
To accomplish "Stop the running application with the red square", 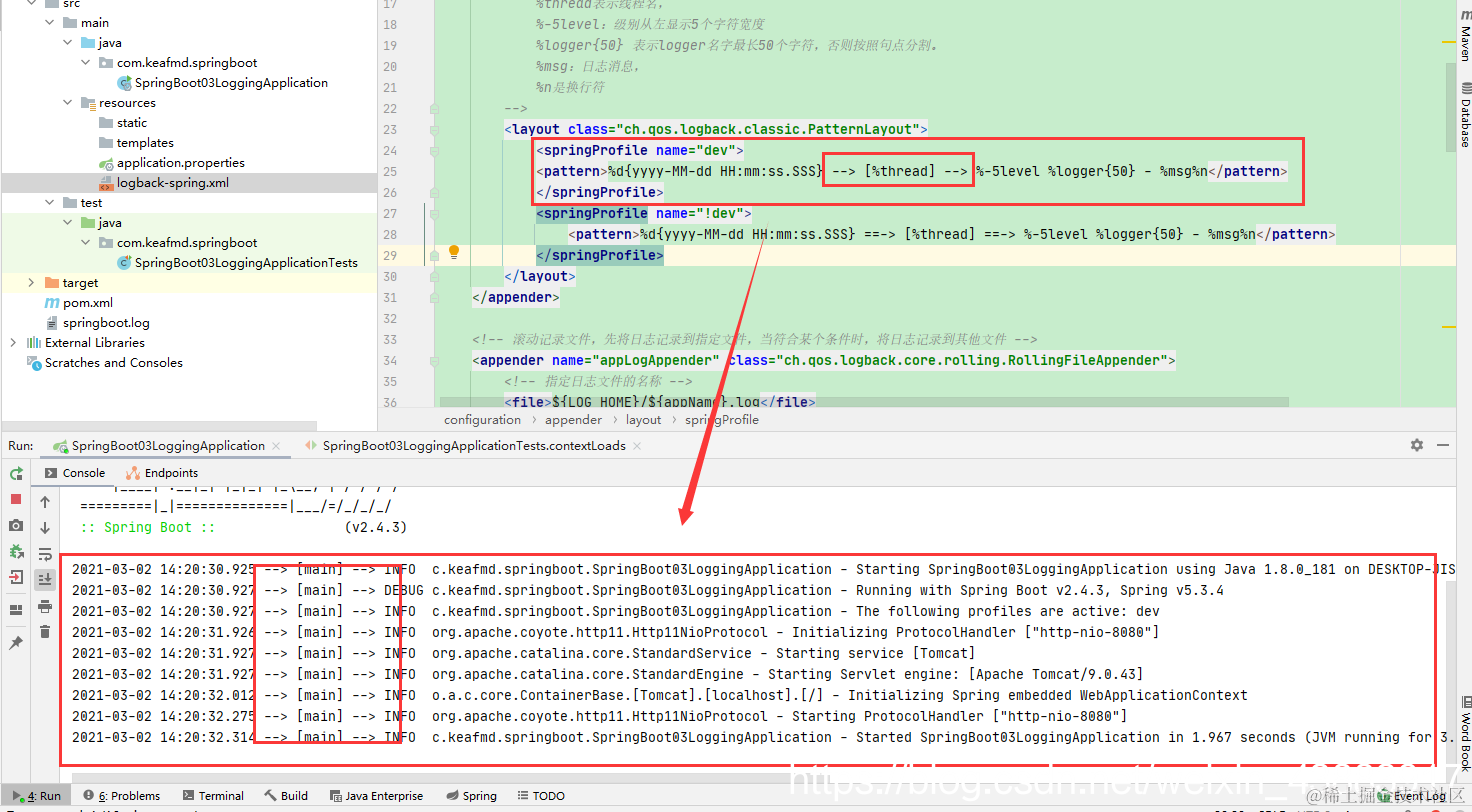I will click(16, 499).
